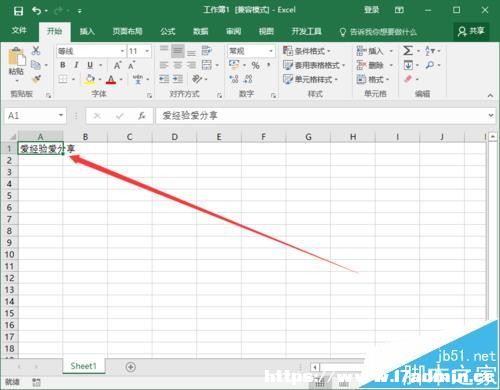Apply the yellow fill color bucket
The height and width of the screenshot is (390, 500).
(90, 79)
